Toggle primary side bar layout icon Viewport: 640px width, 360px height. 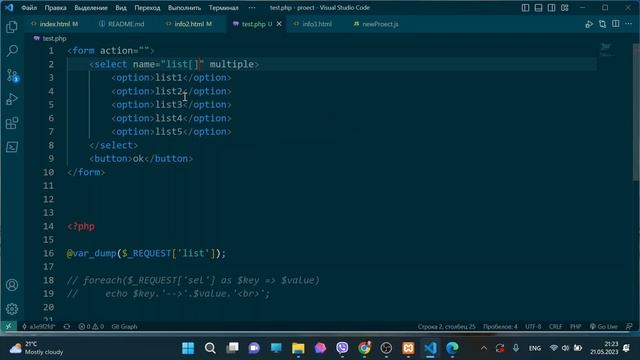point(525,8)
